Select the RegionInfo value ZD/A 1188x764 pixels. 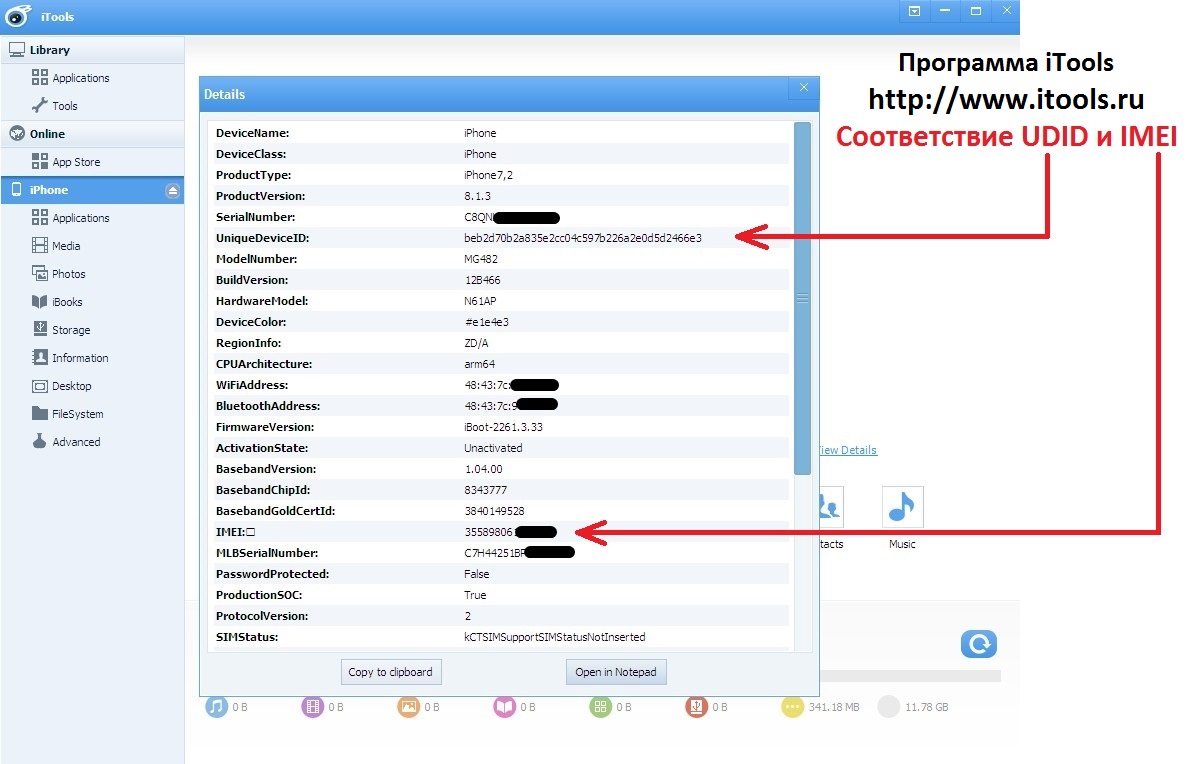pyautogui.click(x=476, y=343)
